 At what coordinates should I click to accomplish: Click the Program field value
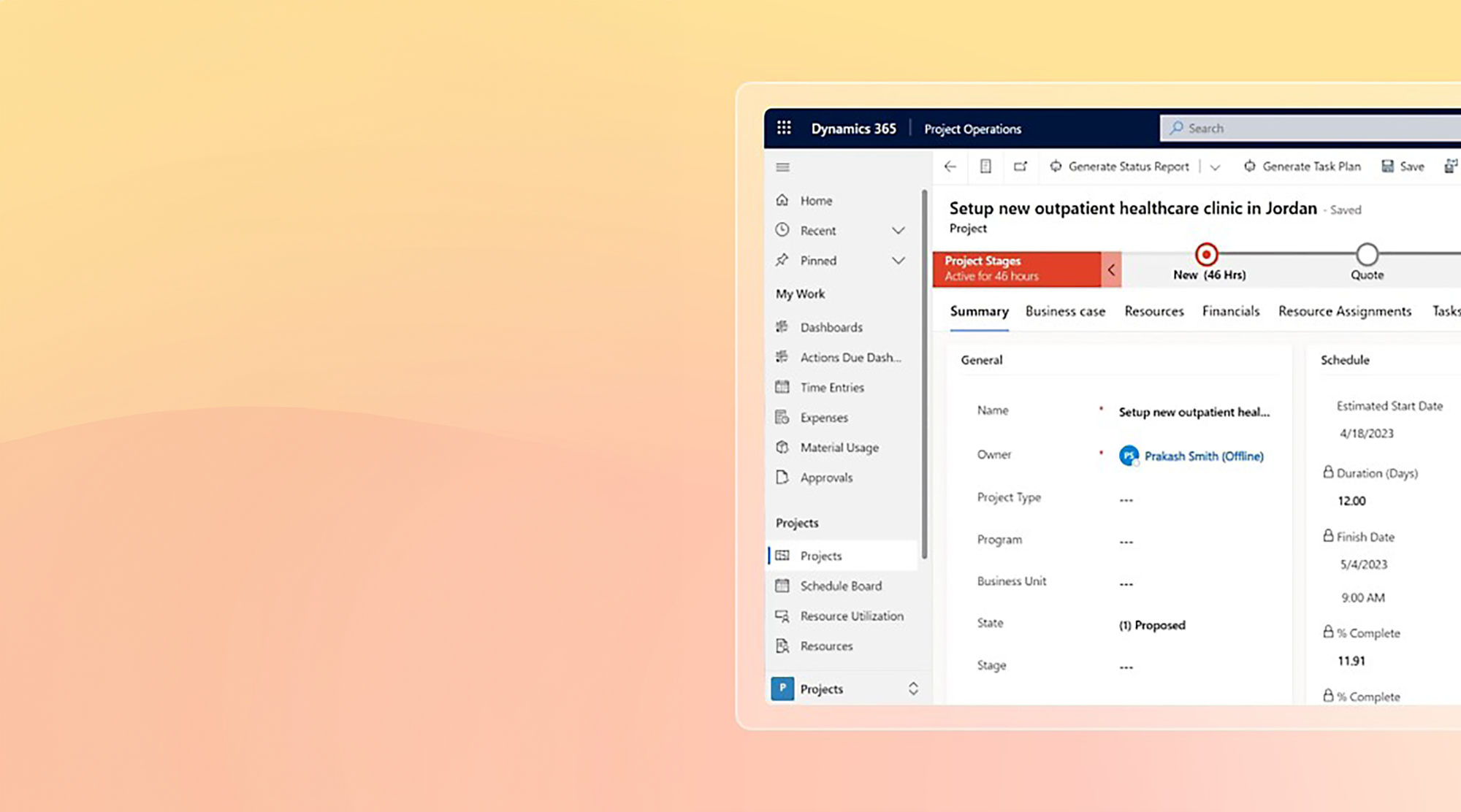[1126, 542]
